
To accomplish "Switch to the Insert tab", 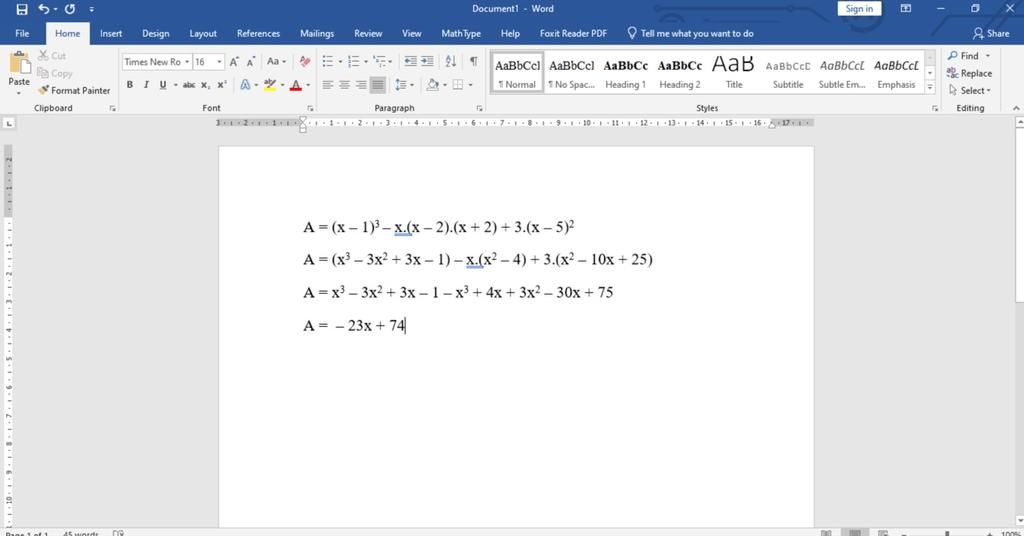I will pos(111,33).
